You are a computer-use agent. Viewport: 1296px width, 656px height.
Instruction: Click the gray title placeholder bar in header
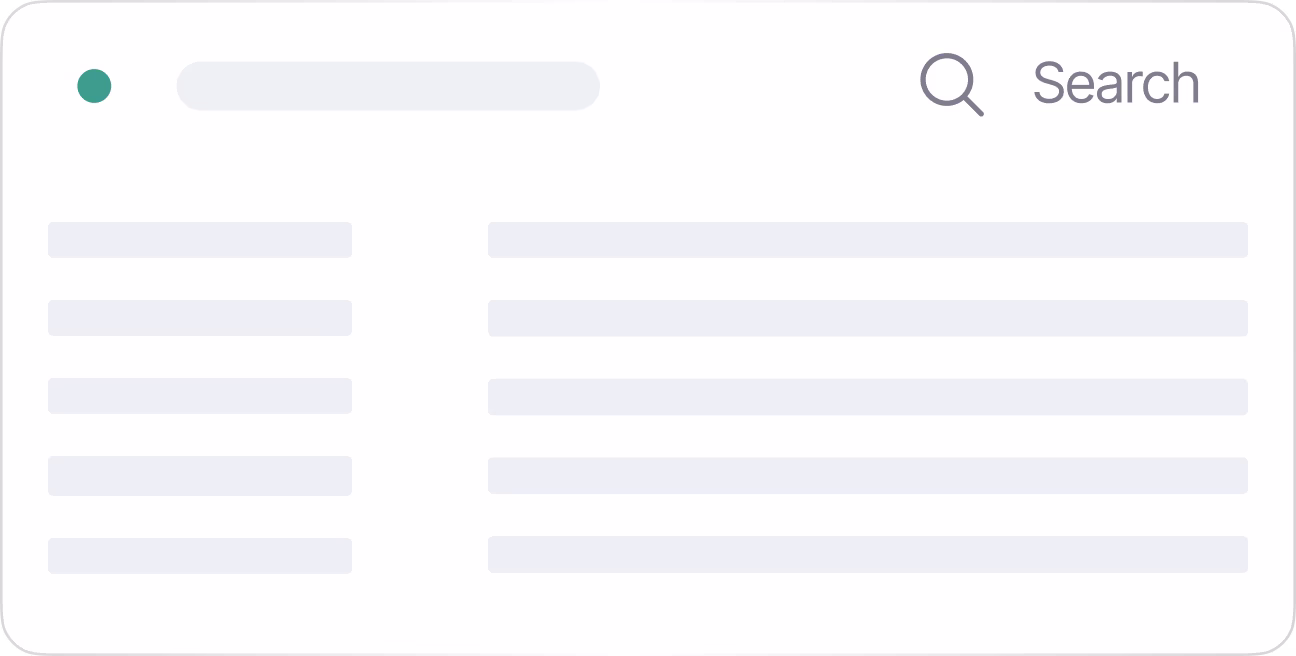(x=388, y=86)
